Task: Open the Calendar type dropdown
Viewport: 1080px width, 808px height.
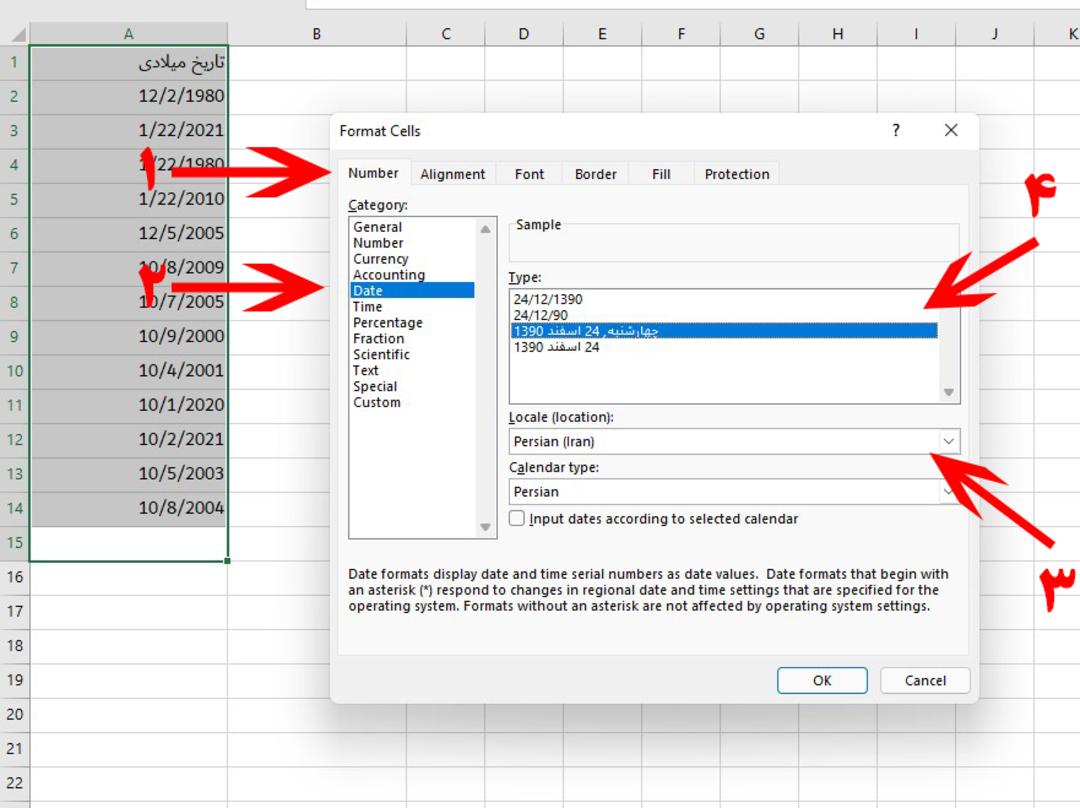Action: (x=948, y=492)
